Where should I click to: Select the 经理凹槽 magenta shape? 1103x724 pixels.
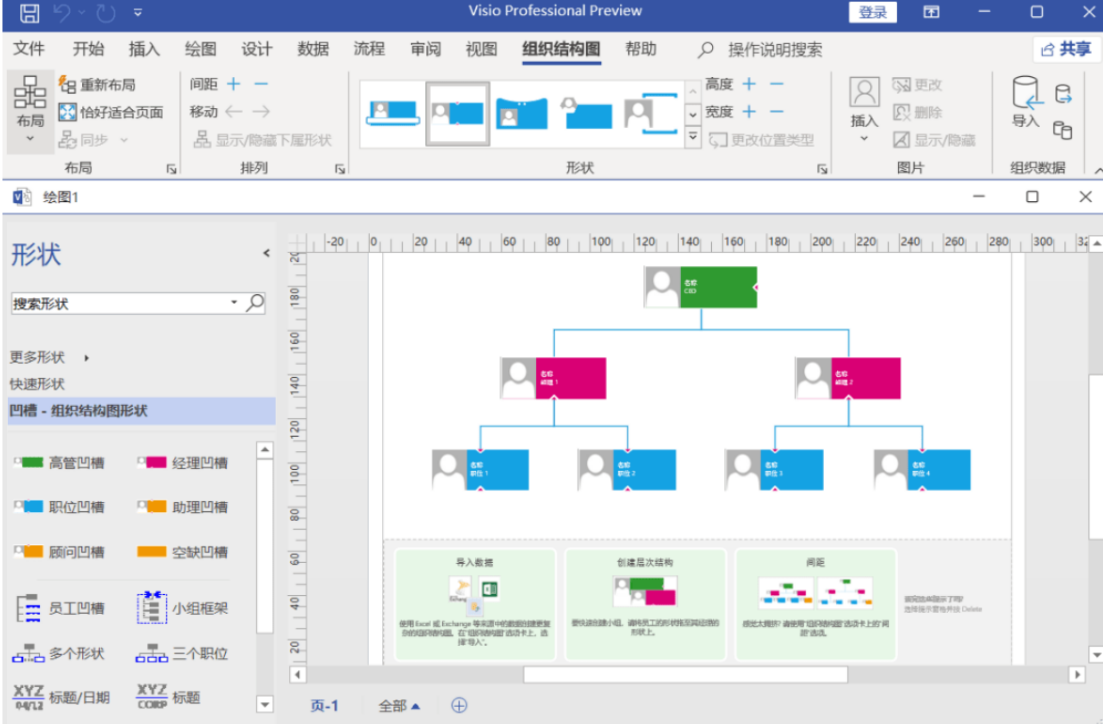point(182,462)
